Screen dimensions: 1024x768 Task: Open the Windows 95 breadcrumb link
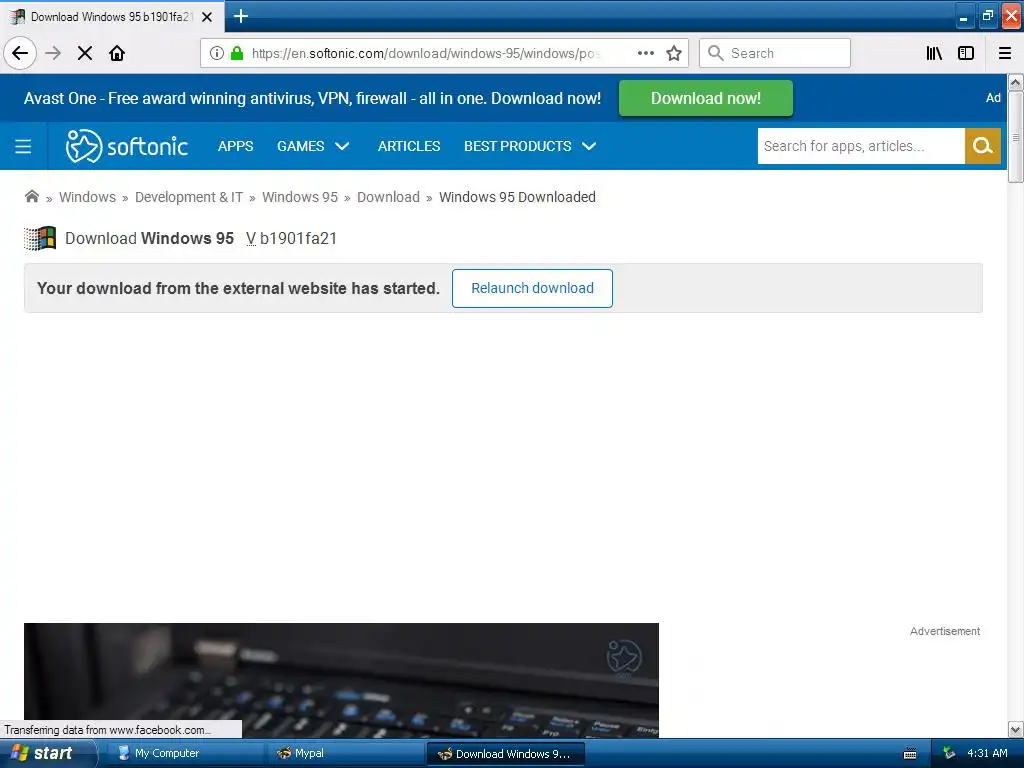(300, 197)
